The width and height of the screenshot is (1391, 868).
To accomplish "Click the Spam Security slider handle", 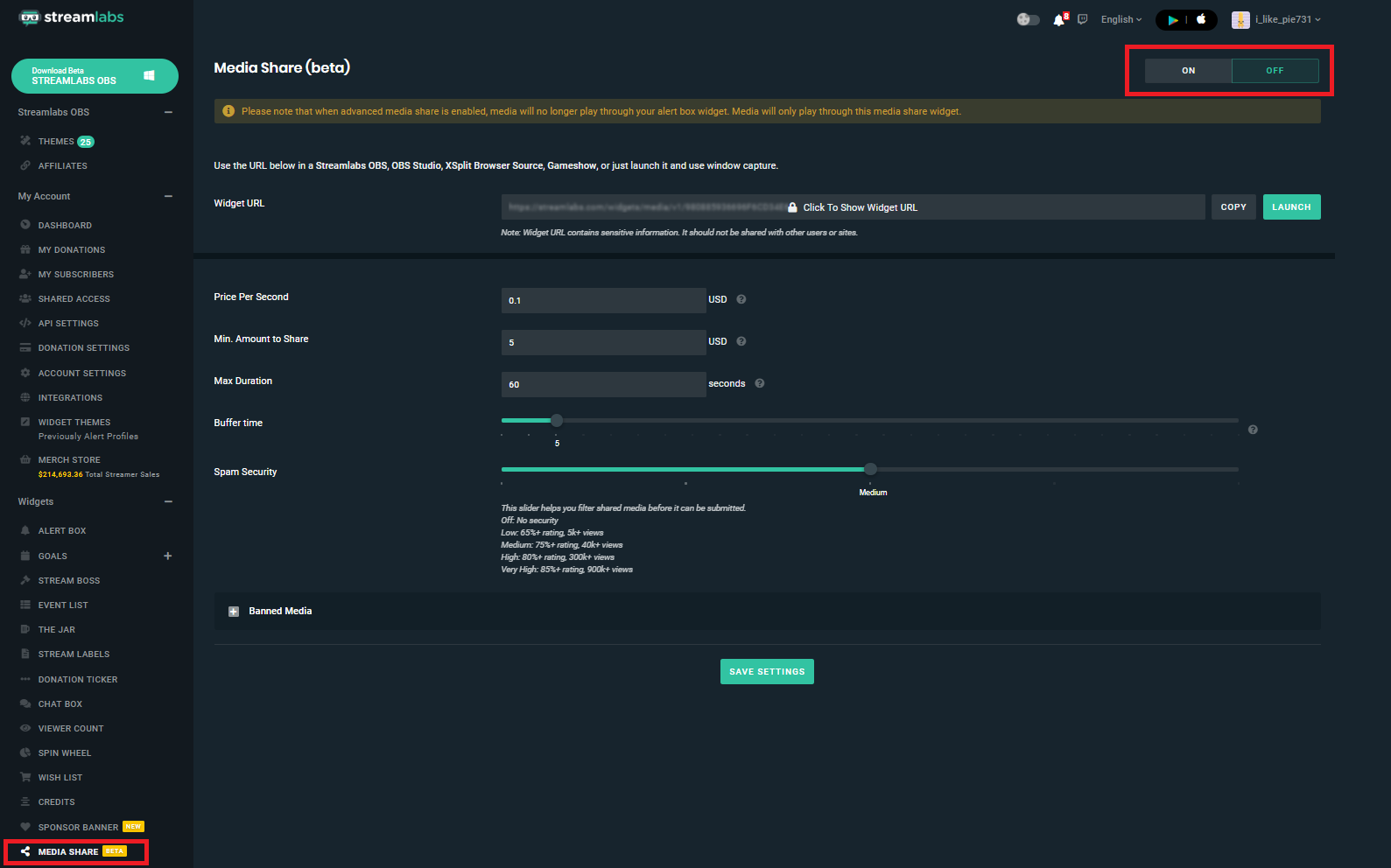I will [x=870, y=469].
